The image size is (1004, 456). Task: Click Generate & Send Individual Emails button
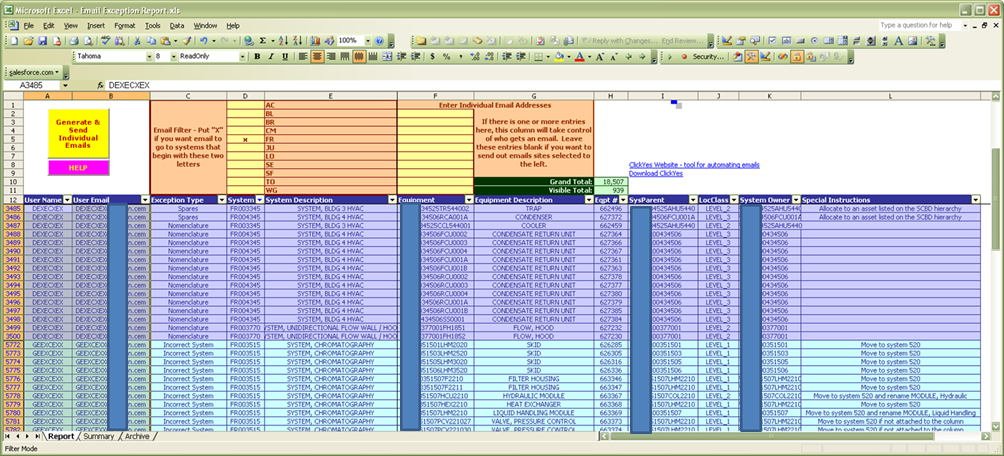tap(79, 133)
